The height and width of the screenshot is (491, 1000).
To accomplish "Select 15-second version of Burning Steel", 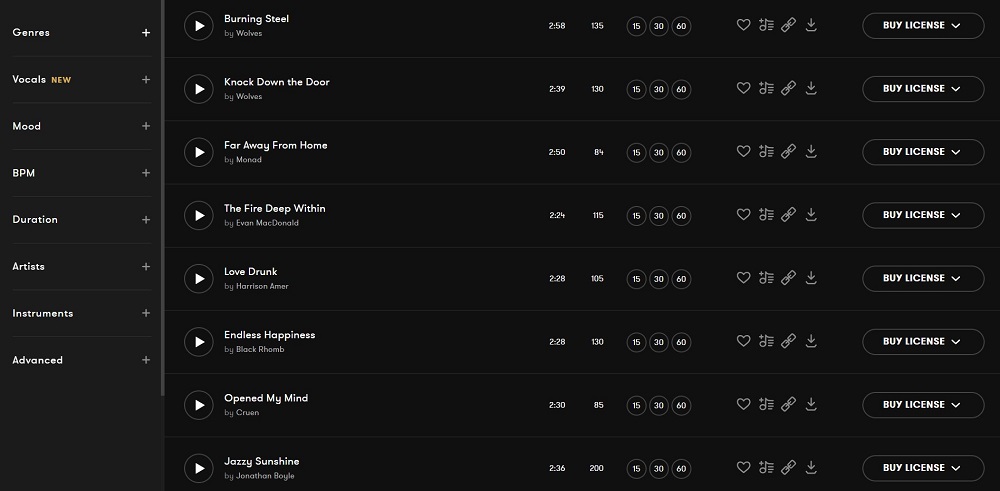I will [x=636, y=26].
